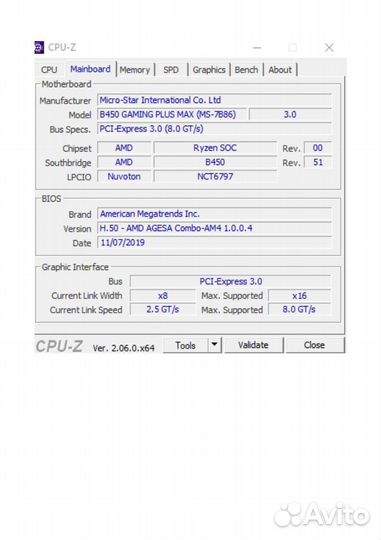Open the Graphics tab
Viewport: 381px width, 540px height.
[209, 70]
